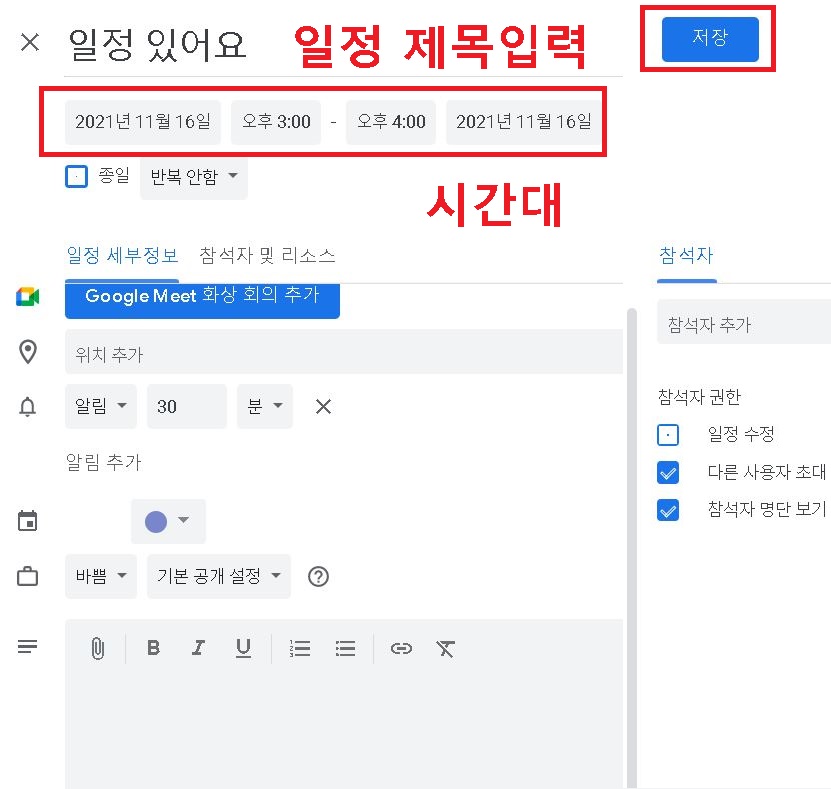This screenshot has width=831, height=789.
Task: Click the 참석자 추가 guest field
Action: (744, 322)
